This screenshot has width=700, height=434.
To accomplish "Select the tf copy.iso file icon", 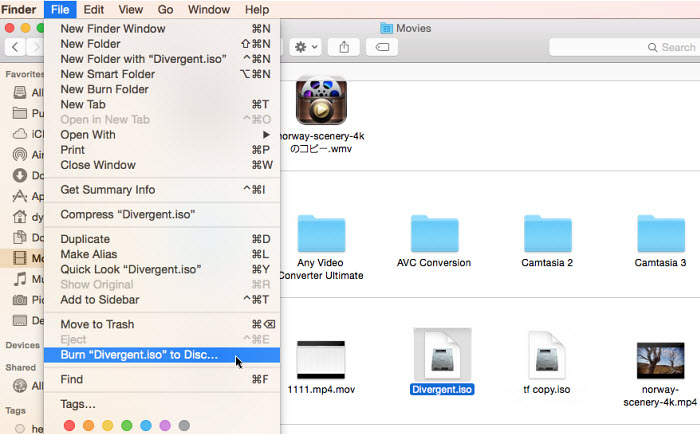I will [546, 355].
